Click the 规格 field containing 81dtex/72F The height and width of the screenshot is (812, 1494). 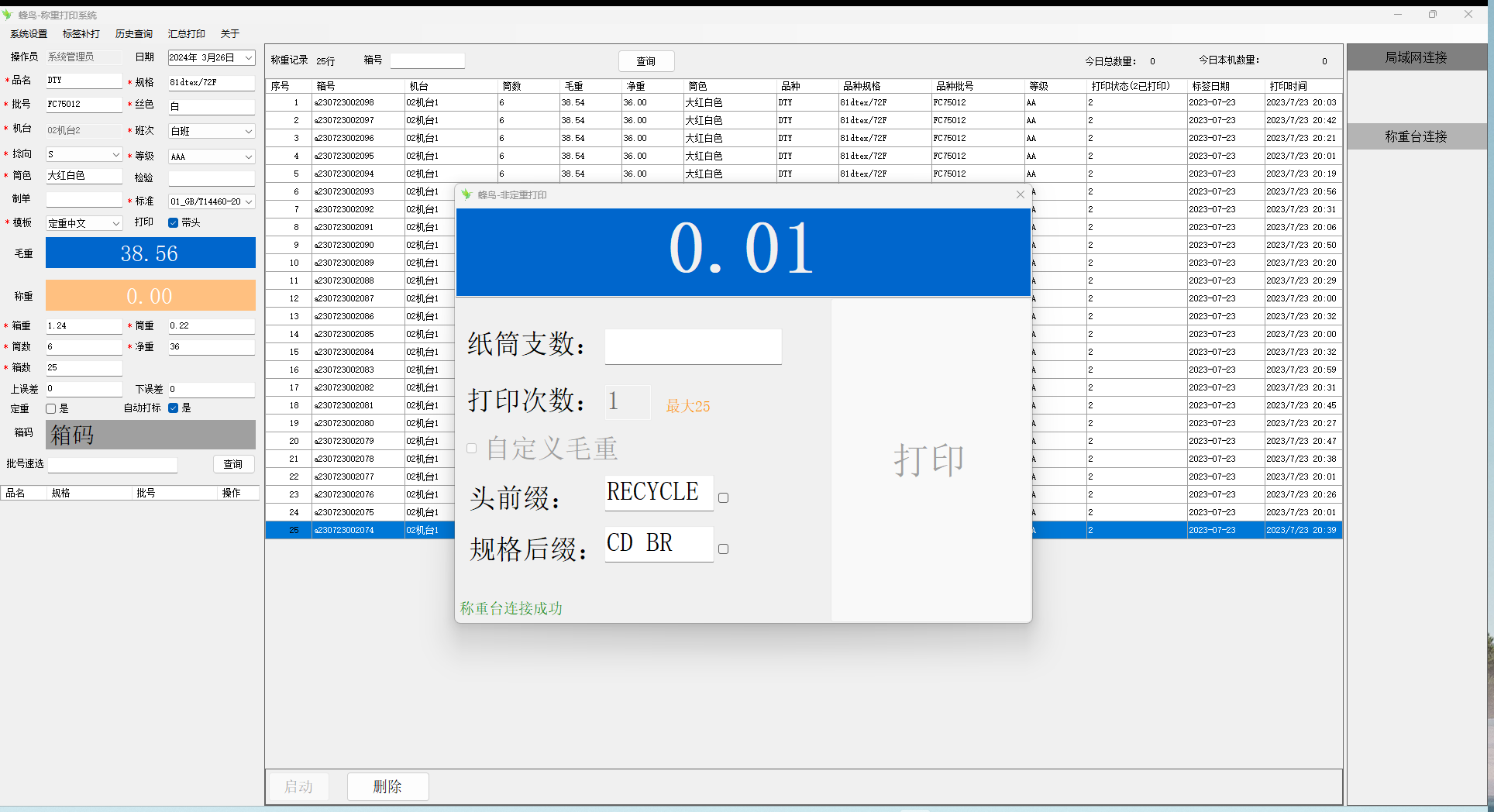click(212, 82)
